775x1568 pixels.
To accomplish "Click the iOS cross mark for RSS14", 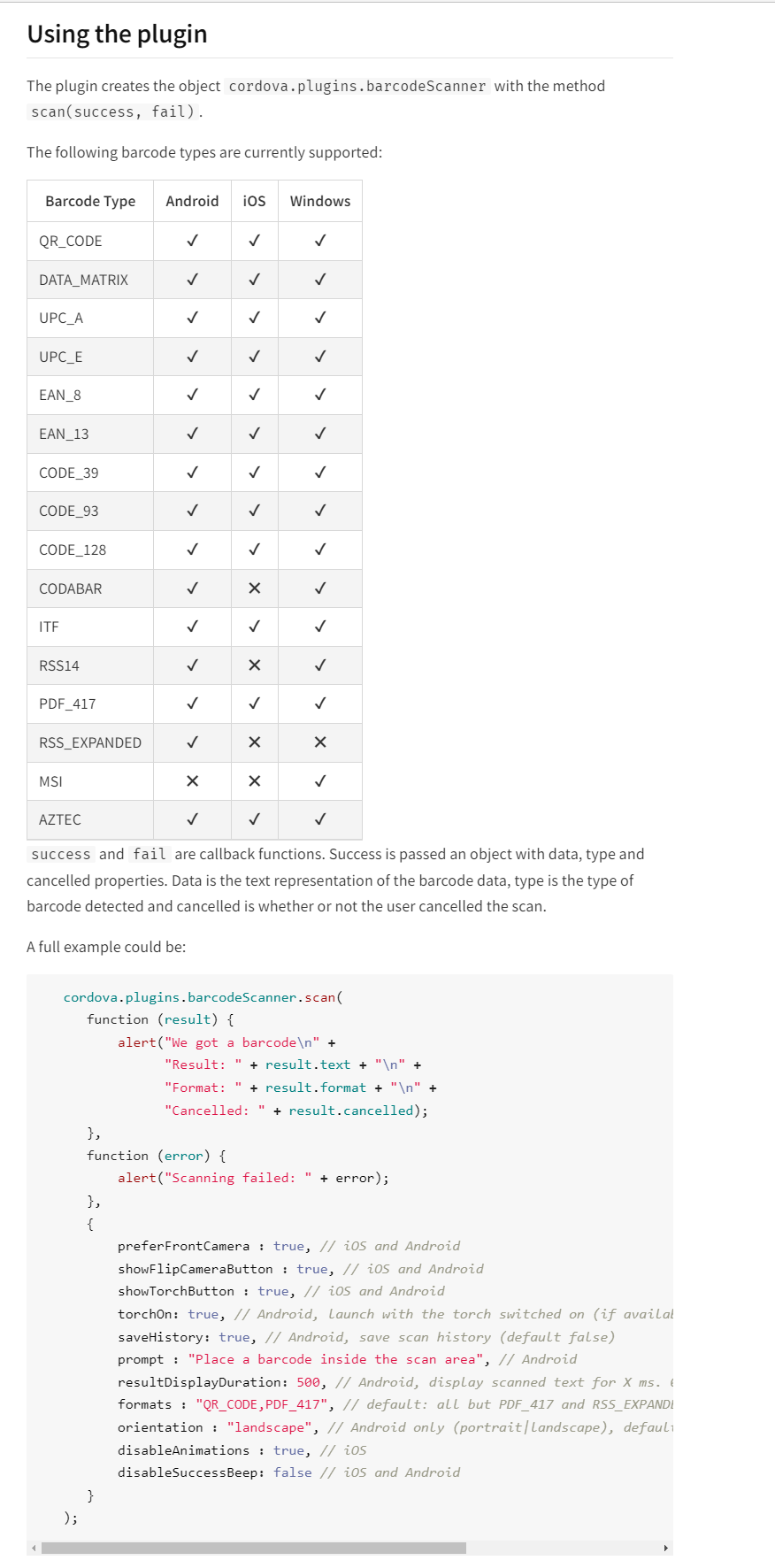I will click(x=255, y=665).
